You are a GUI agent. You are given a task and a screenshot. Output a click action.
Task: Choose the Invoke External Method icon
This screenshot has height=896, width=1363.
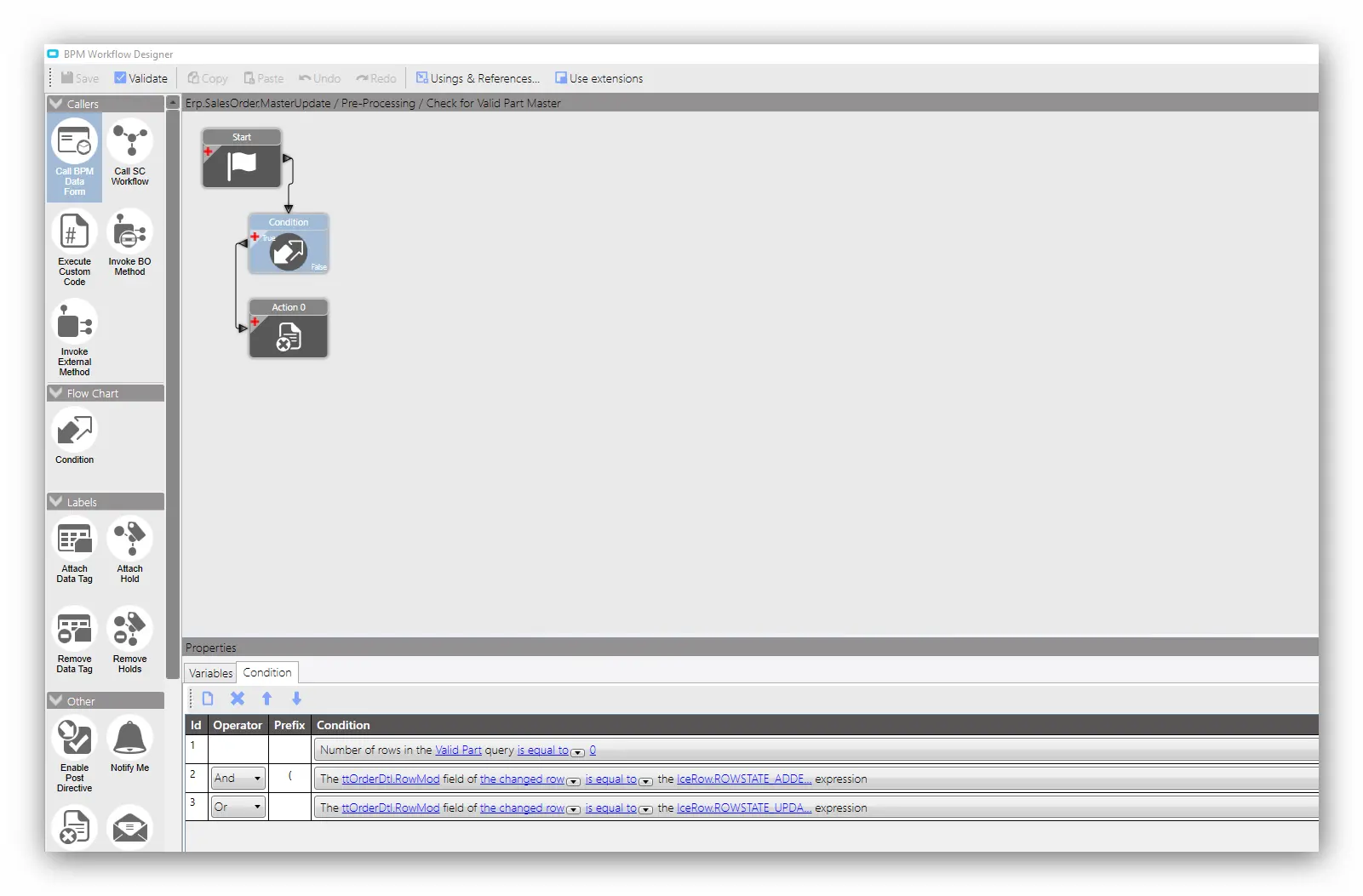(x=74, y=323)
